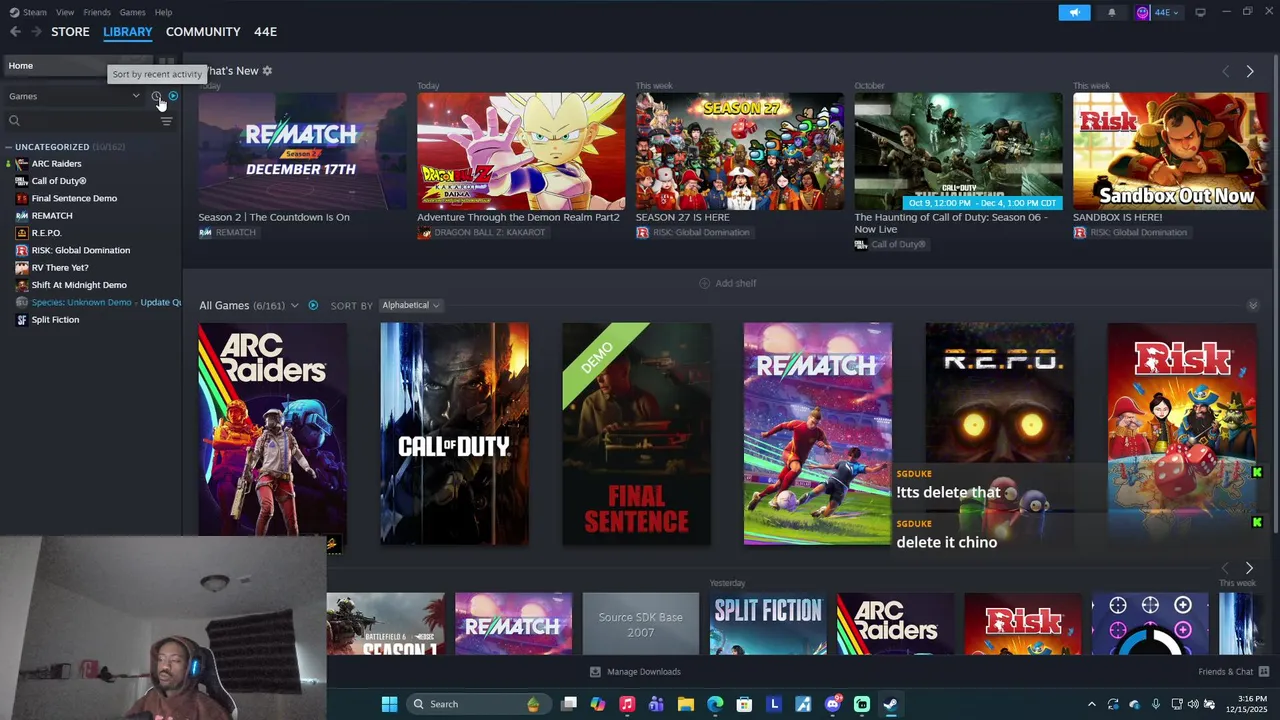Go to library Home
This screenshot has width=1280, height=720.
click(20, 66)
